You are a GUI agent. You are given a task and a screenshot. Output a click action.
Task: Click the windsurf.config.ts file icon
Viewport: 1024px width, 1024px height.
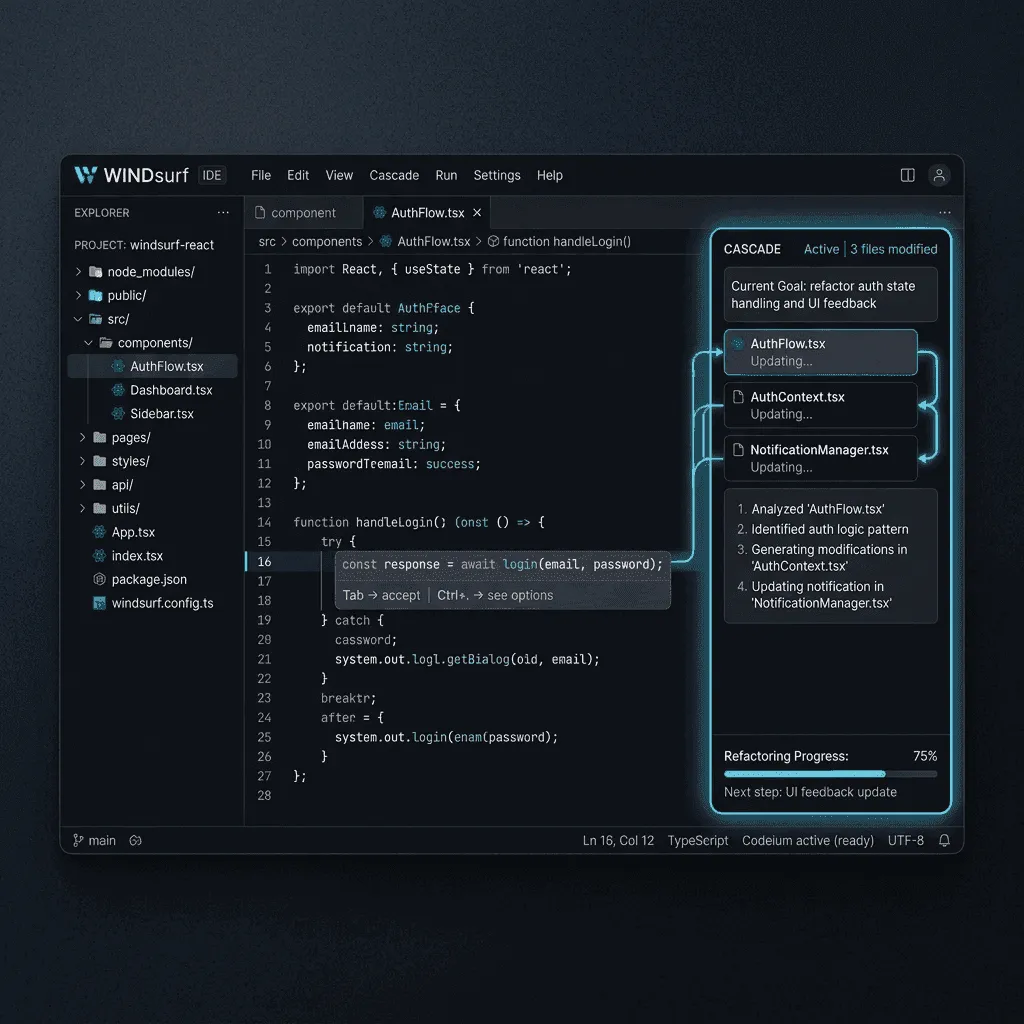pyautogui.click(x=99, y=603)
